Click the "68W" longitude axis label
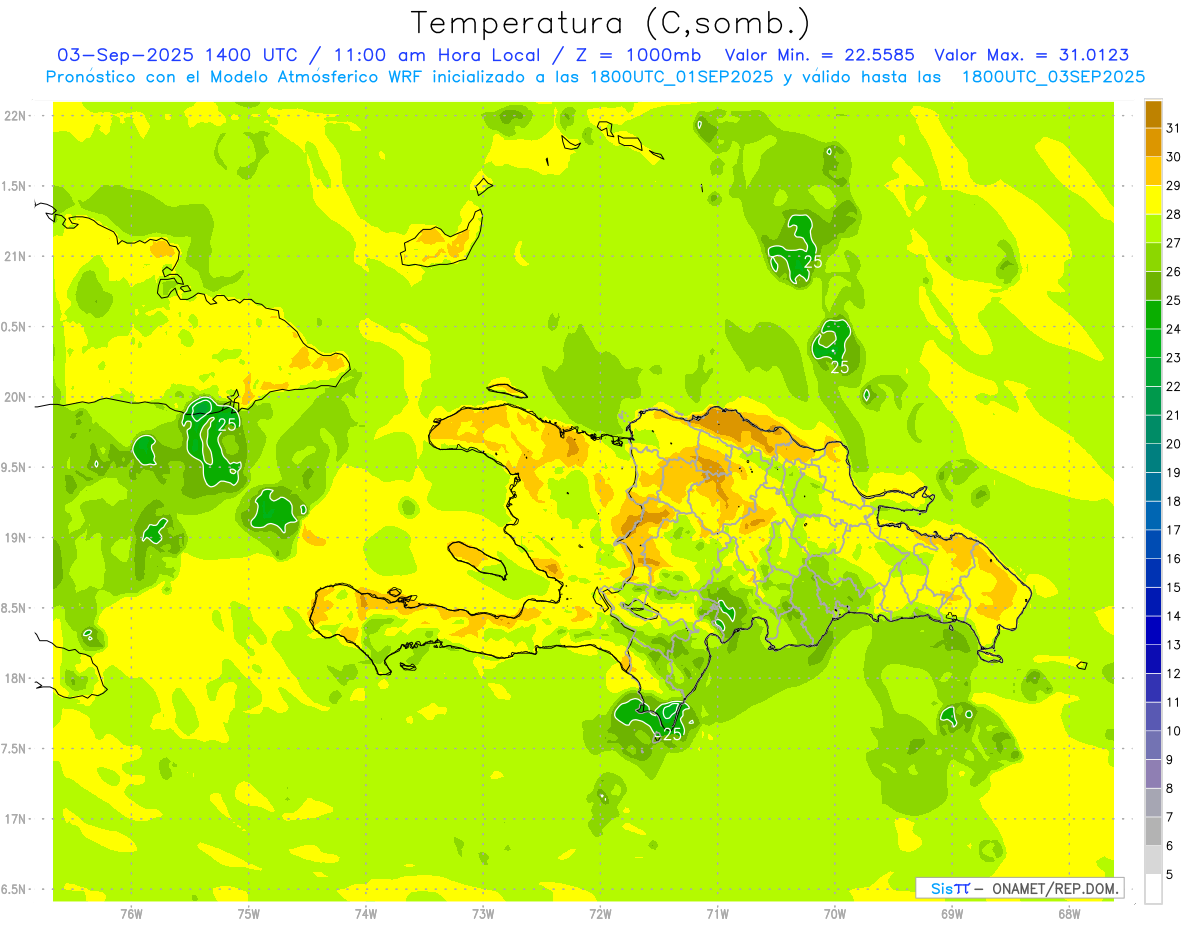1200x927 pixels. [1069, 913]
